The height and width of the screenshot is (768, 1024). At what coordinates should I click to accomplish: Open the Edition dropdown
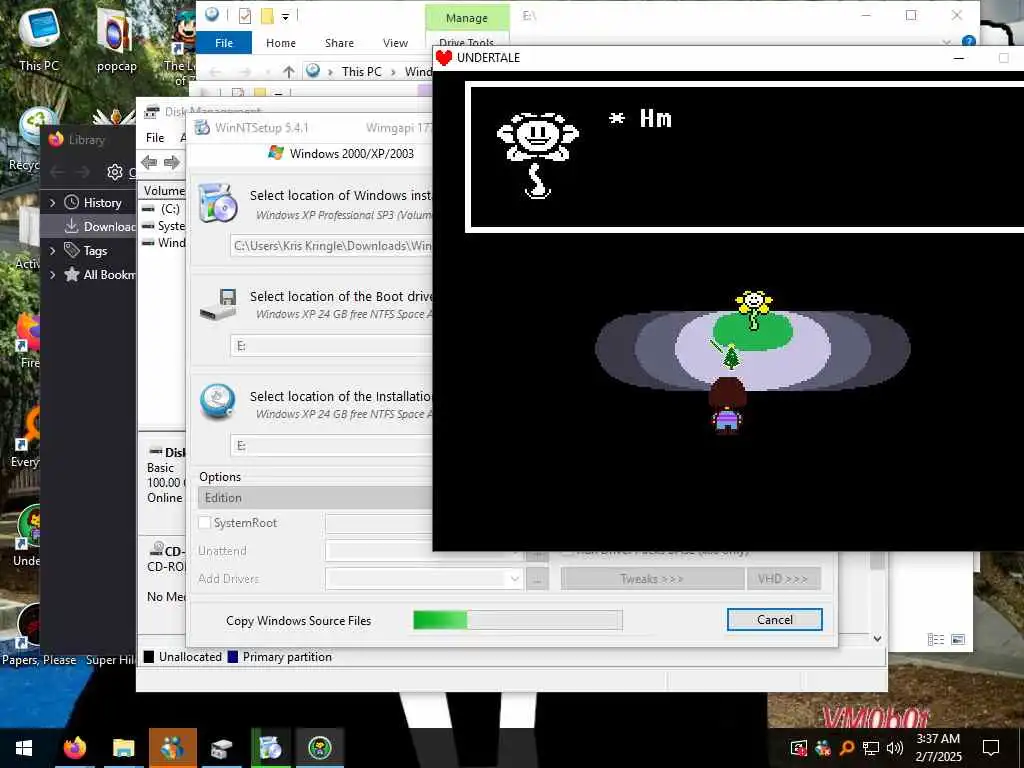coord(315,498)
